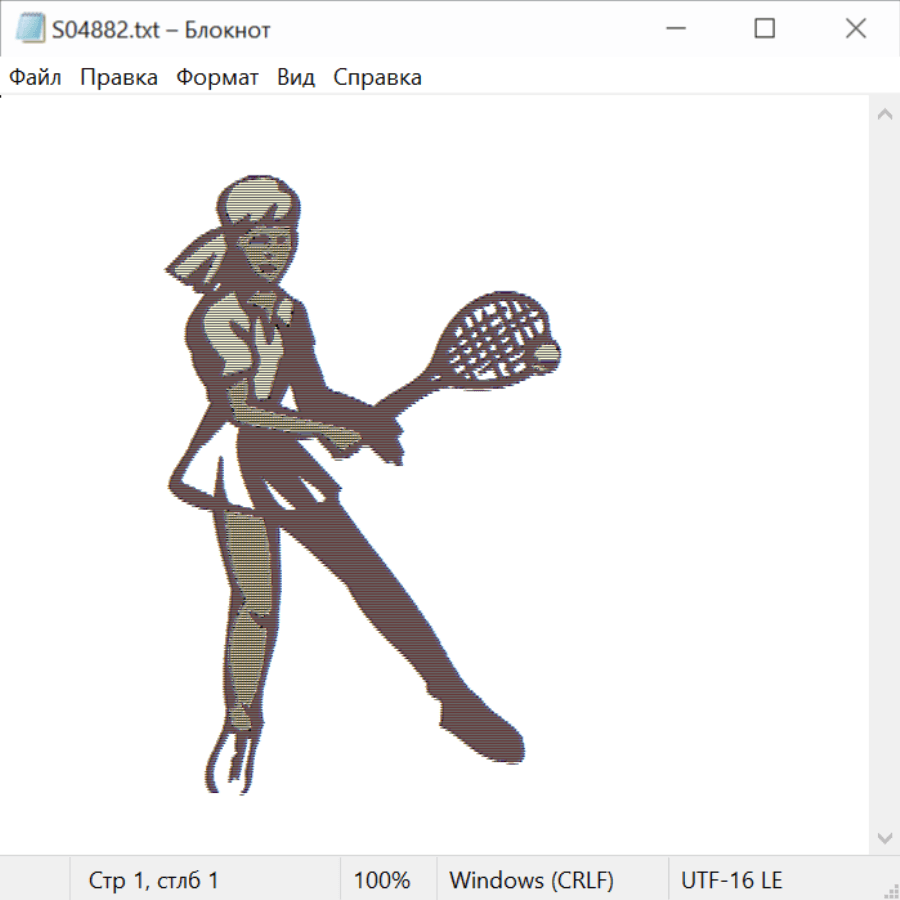Click the 100% zoom level in the status bar
Viewport: 900px width, 900px height.
382,880
